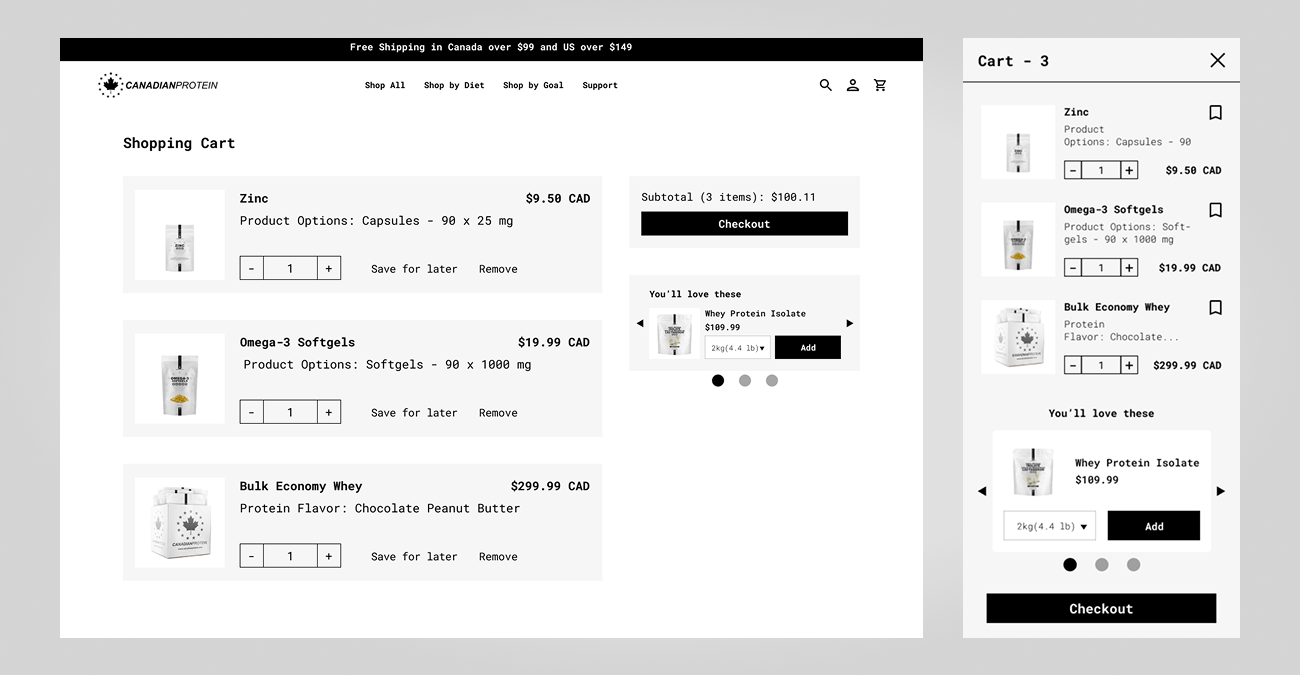The image size is (1300, 675).
Task: Open Bulk Economy Whey title in side panel
Action: pyautogui.click(x=1116, y=307)
